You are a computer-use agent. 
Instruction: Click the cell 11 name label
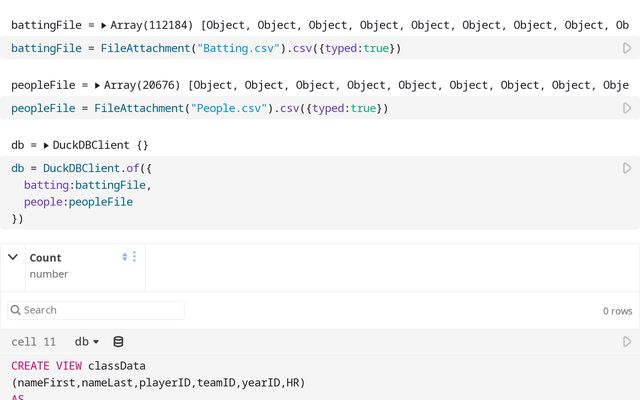click(33, 342)
